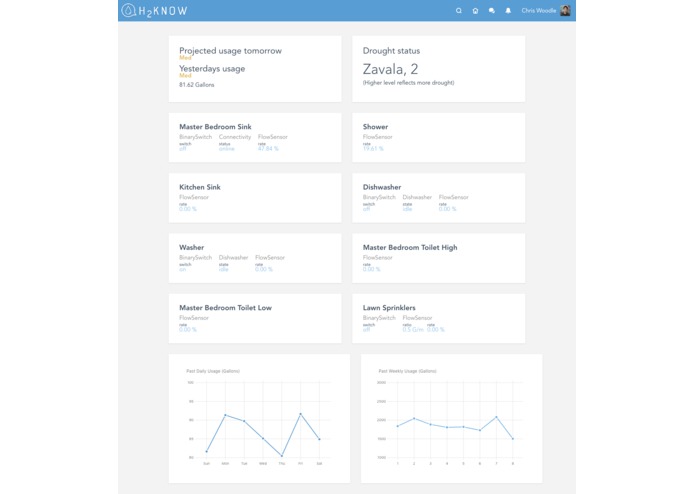Select Kitchen Sink rate 0.00 %
The height and width of the screenshot is (494, 695).
click(187, 209)
